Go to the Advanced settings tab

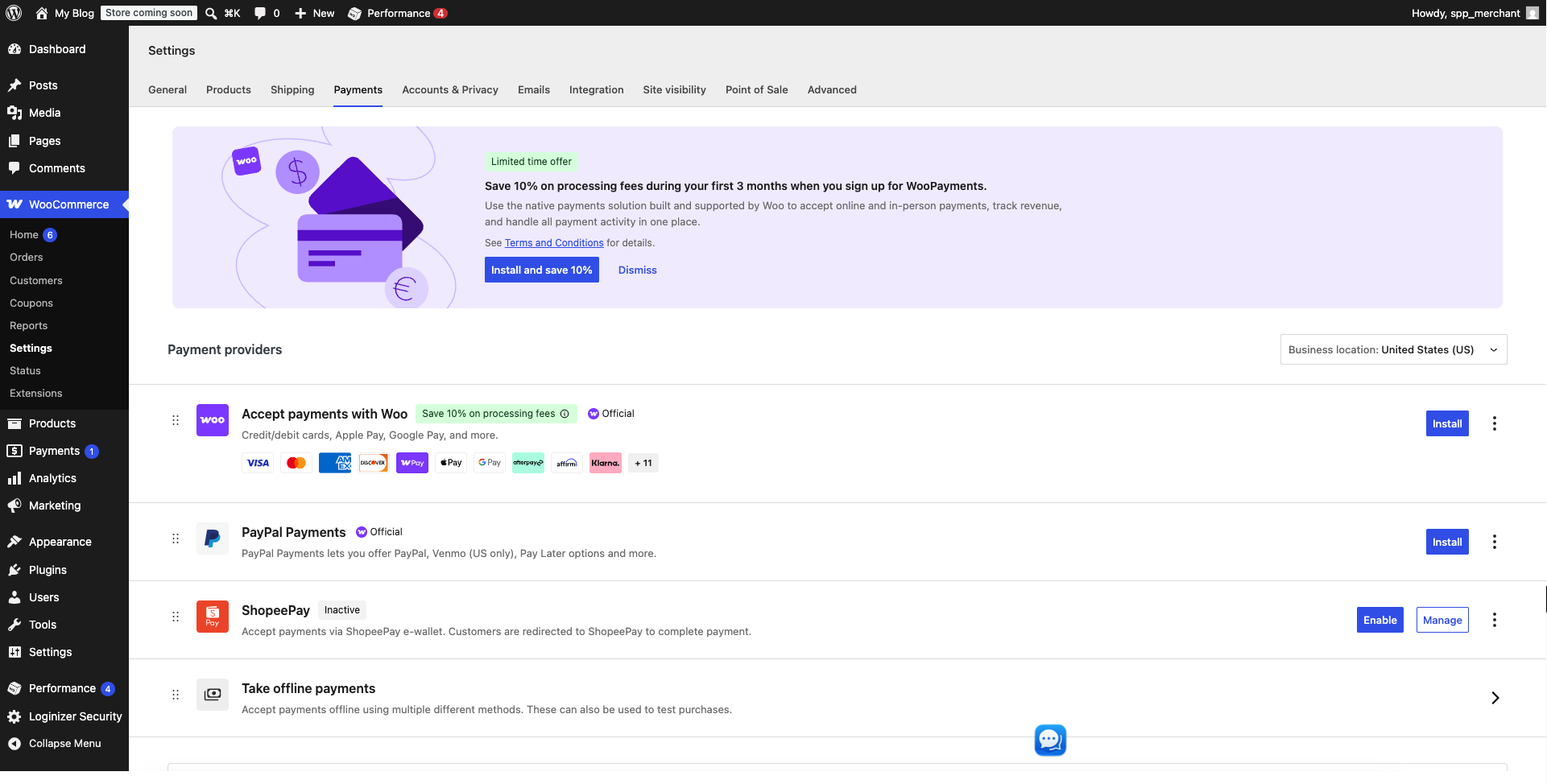pos(832,89)
